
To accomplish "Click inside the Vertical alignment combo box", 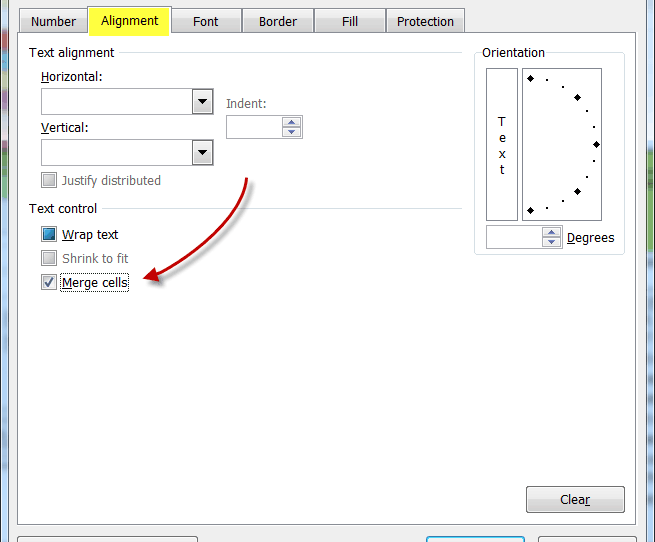I will tap(117, 152).
